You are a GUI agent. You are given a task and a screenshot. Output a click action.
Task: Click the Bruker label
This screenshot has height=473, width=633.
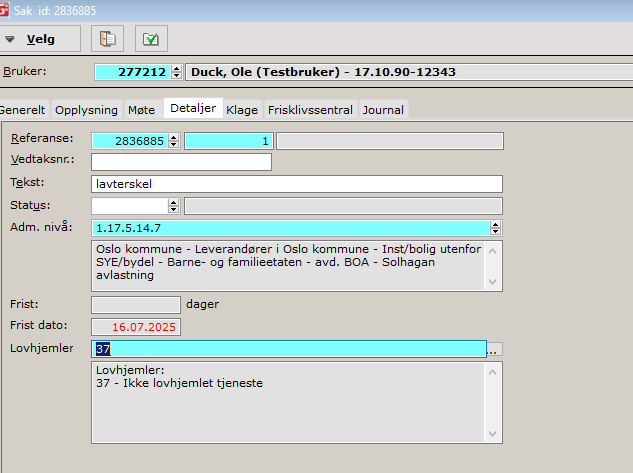pyautogui.click(x=25, y=71)
